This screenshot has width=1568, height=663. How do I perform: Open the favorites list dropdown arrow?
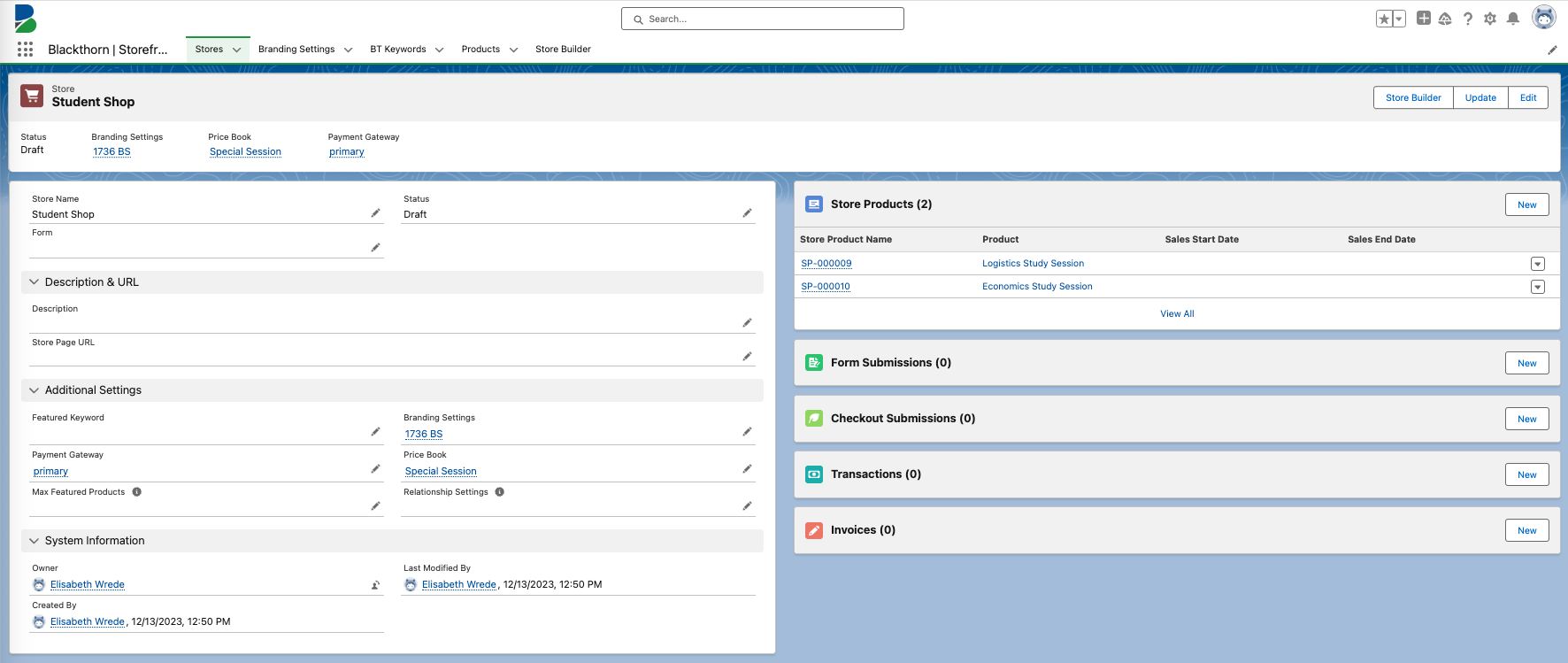[x=1399, y=19]
